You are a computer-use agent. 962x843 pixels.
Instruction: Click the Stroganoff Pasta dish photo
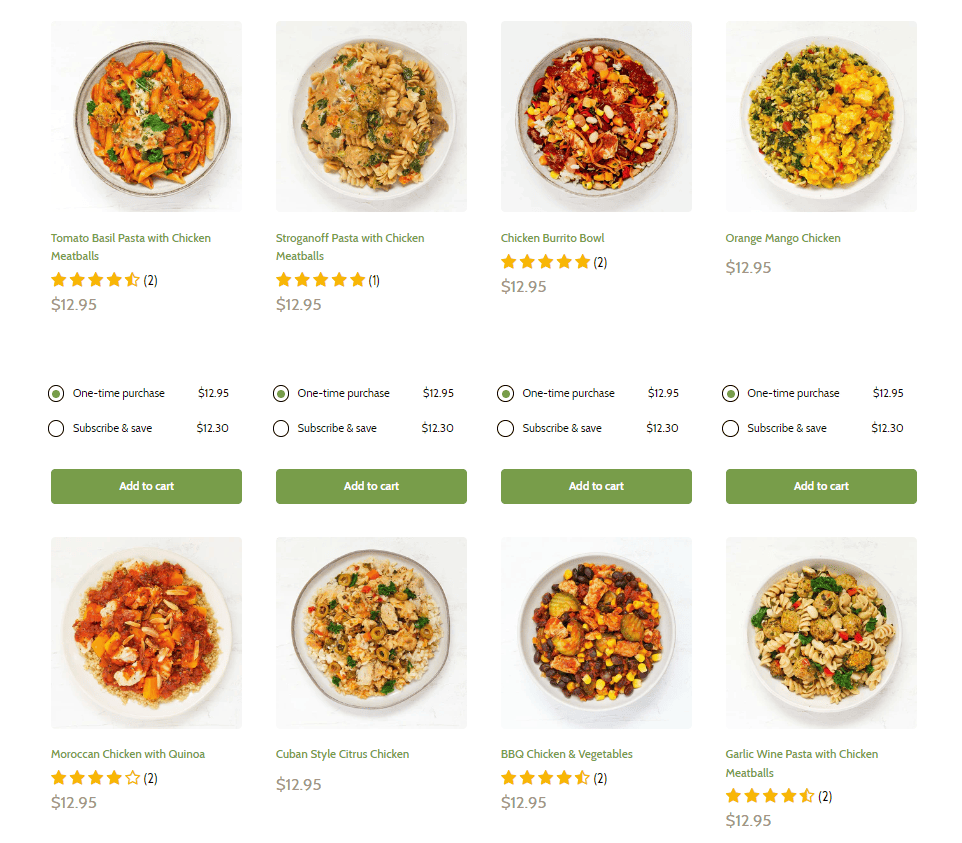[x=371, y=116]
